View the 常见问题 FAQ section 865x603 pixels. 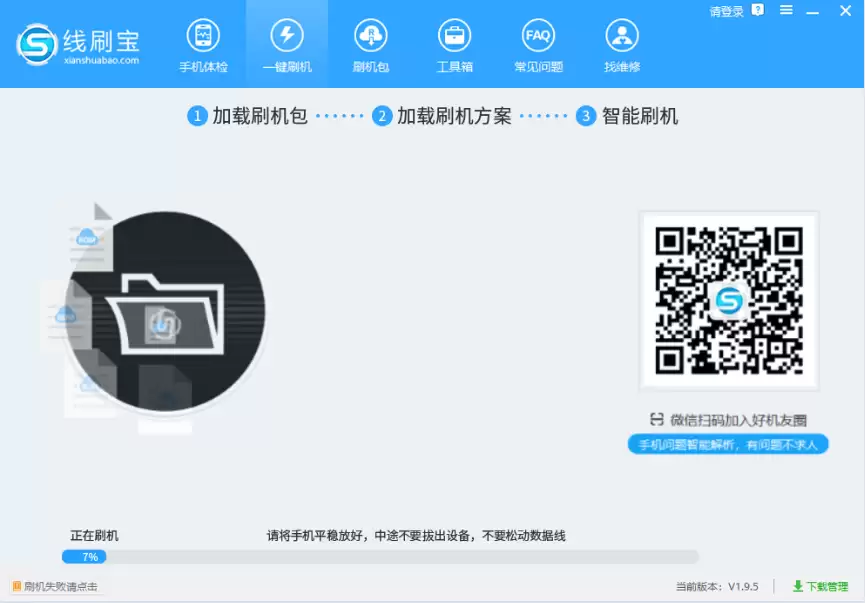537,42
